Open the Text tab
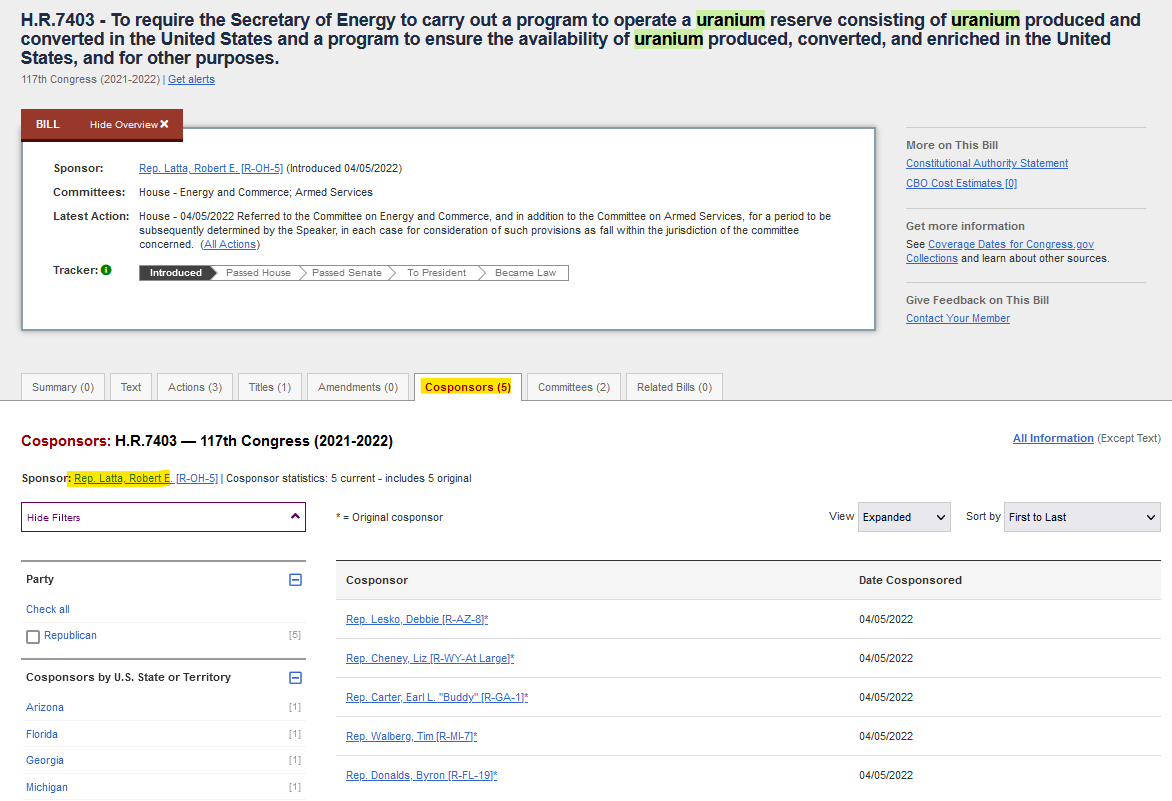This screenshot has width=1172, height=801. point(131,387)
